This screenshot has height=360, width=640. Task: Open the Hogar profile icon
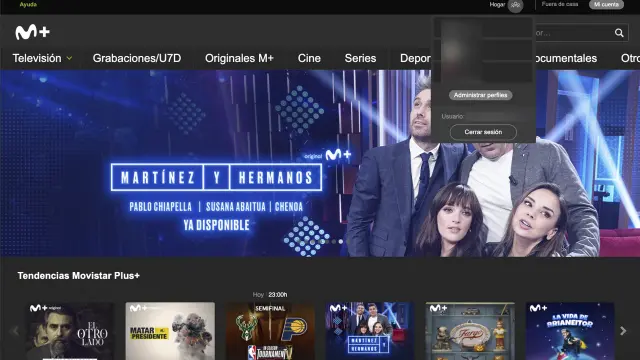tap(516, 5)
